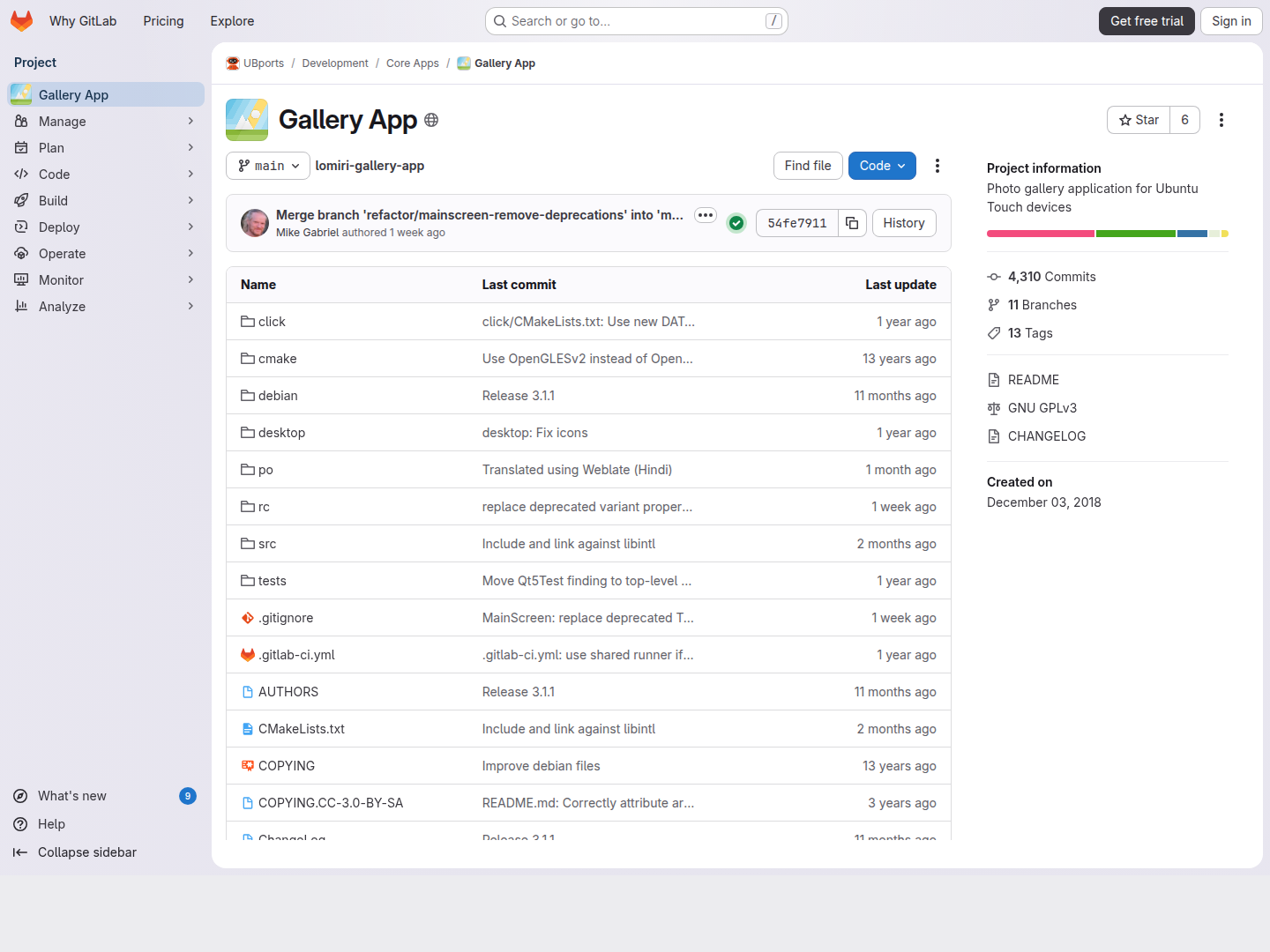1270x952 pixels.
Task: Expand the Monitor sidebar section
Action: tap(106, 280)
